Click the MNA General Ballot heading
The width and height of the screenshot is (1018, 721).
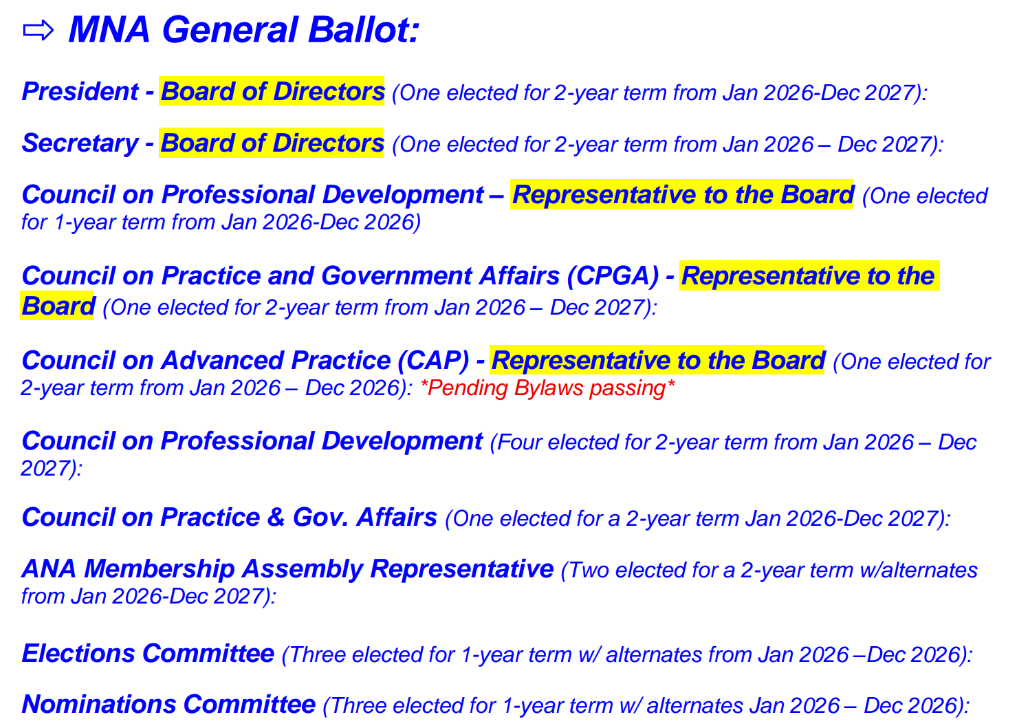(x=243, y=31)
